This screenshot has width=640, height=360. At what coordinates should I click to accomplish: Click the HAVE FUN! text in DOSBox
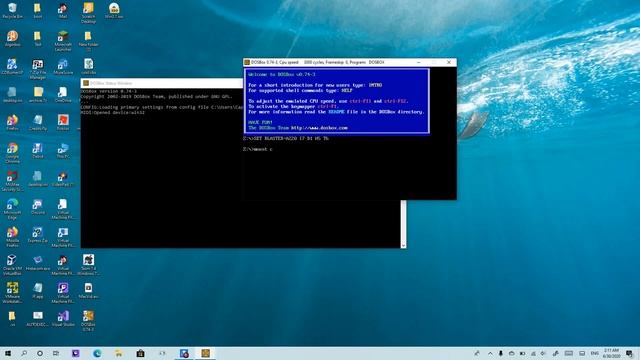[x=260, y=122]
